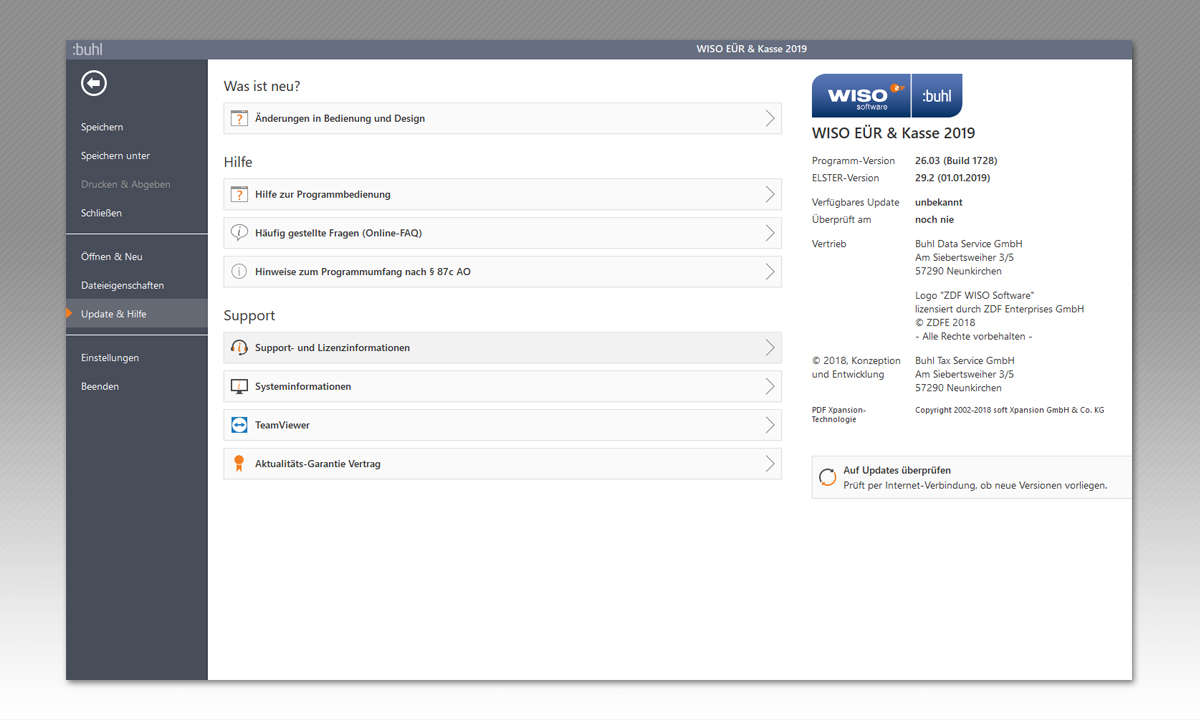Click the 29.2 (01.01.2019) ELSTER version

click(x=952, y=178)
